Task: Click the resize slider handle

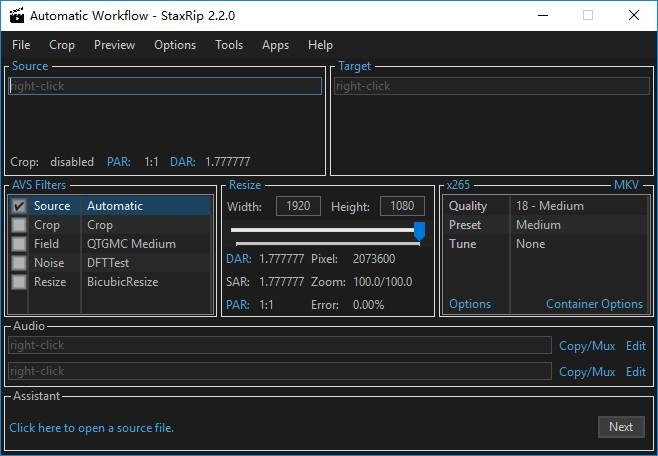Action: [419, 231]
